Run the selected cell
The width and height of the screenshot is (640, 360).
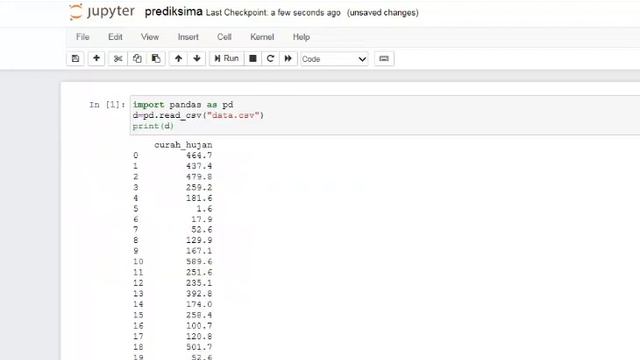(227, 58)
